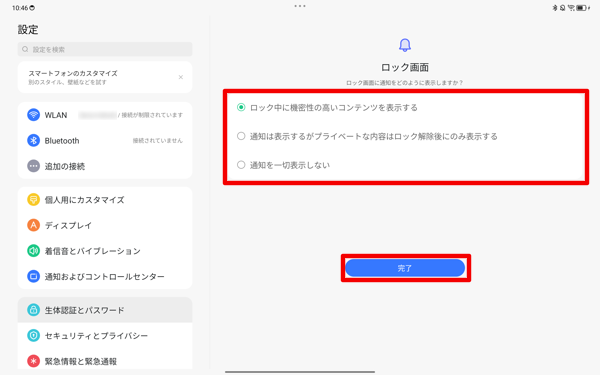Click the 着信音とバイブレーション speaker icon
Image resolution: width=600 pixels, height=375 pixels.
click(x=33, y=251)
